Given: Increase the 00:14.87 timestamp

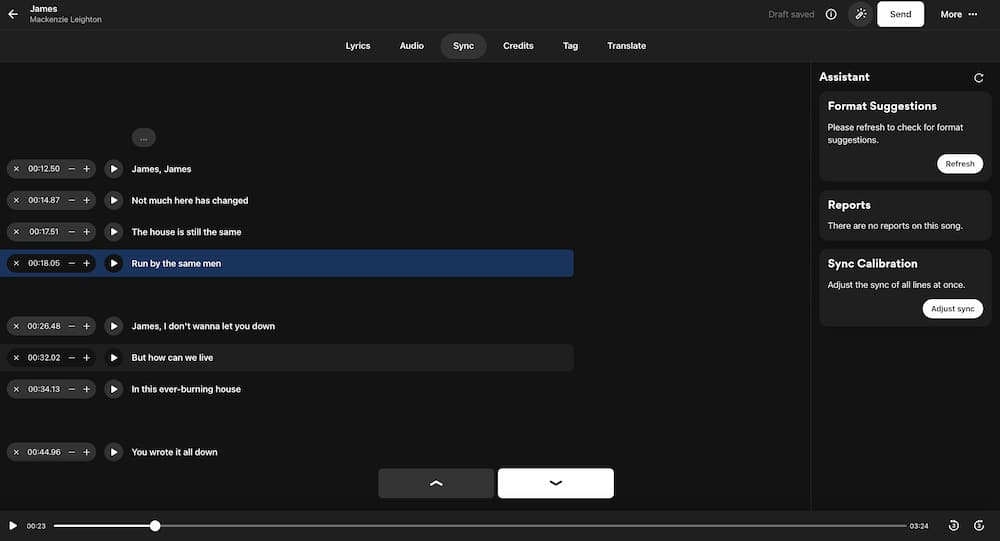Looking at the screenshot, I should [87, 200].
